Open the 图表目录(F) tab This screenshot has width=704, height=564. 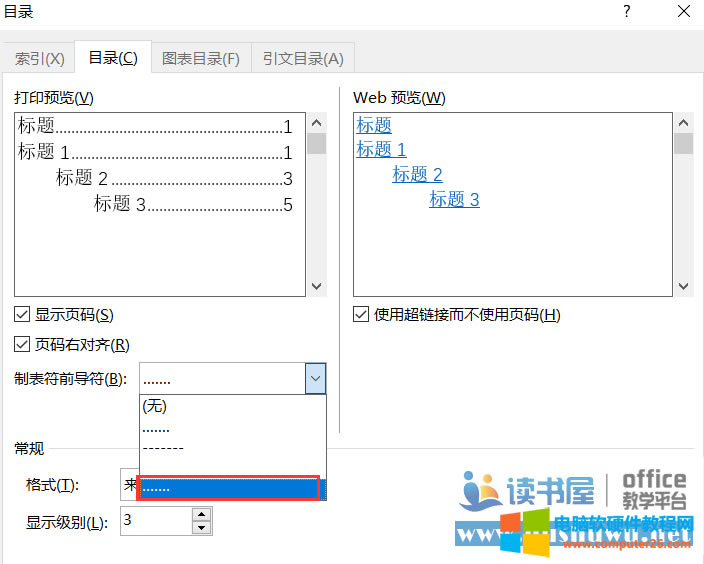point(201,58)
